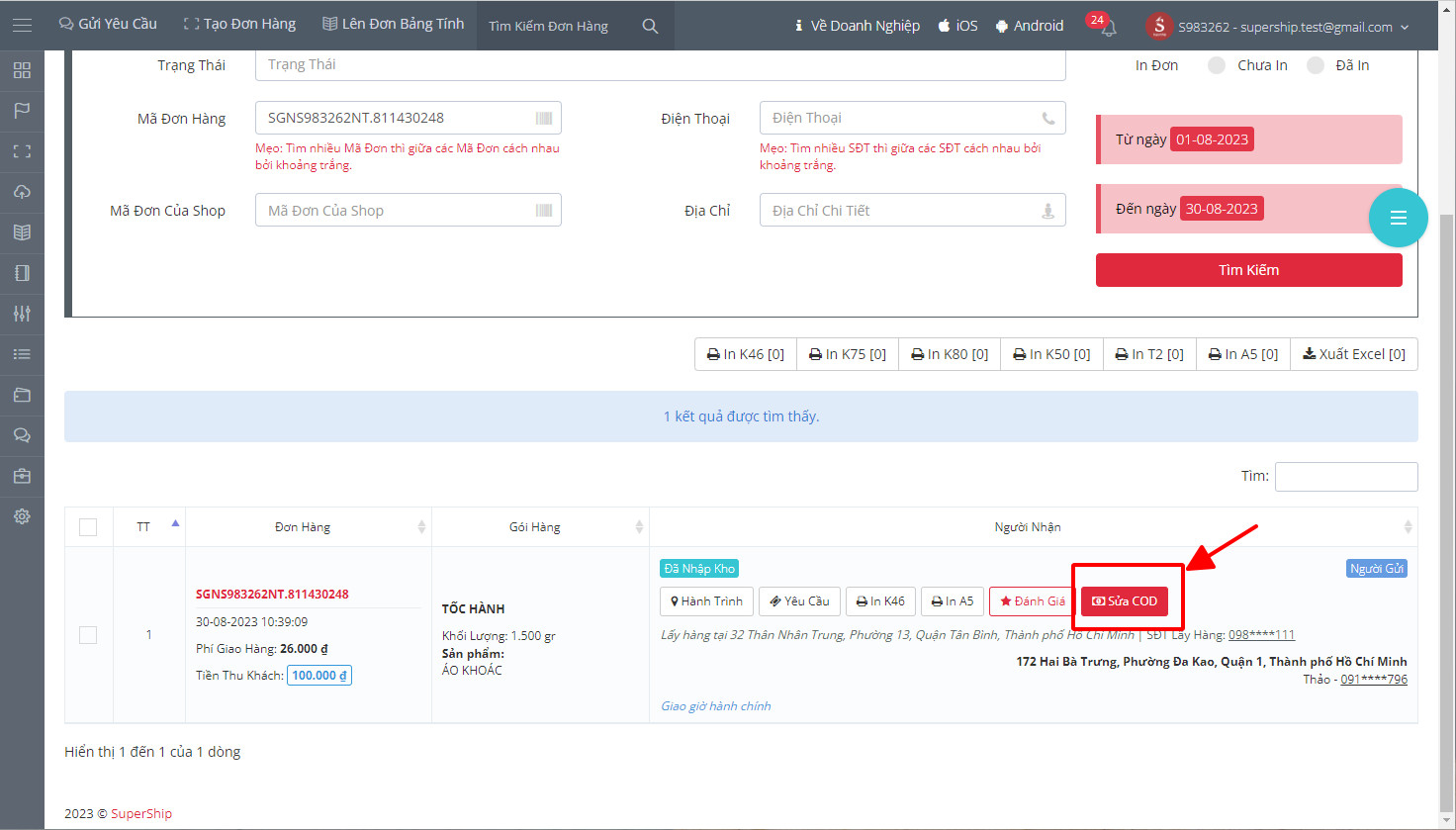Click the folder icon in sidebar
Screen dimensions: 1456x830
pos(22,395)
